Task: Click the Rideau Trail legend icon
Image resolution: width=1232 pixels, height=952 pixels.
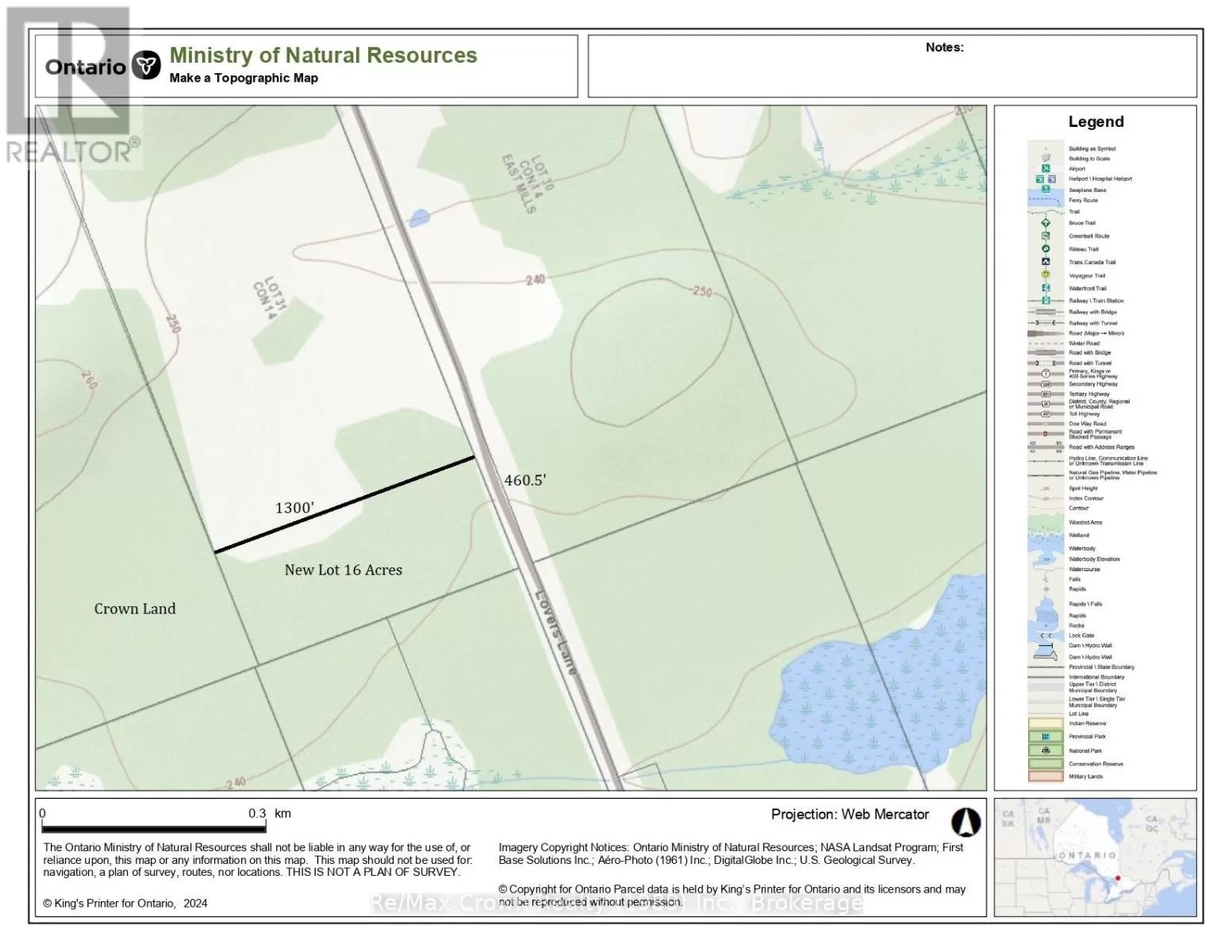Action: click(1046, 249)
